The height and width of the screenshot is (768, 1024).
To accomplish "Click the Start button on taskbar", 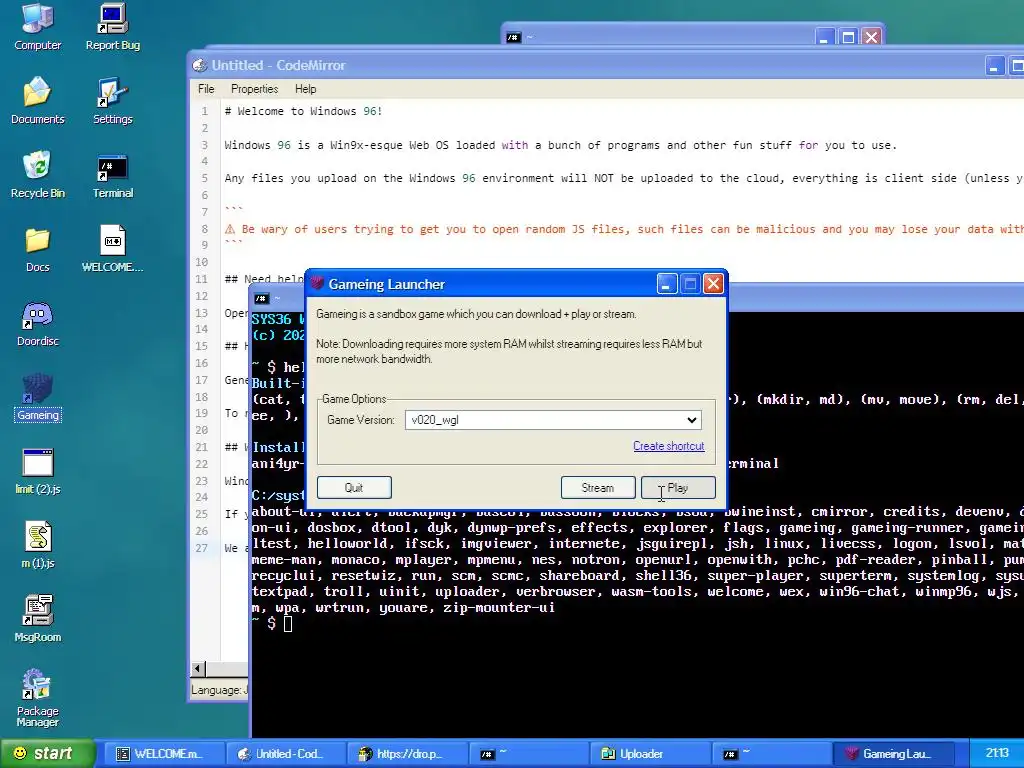I will [46, 753].
